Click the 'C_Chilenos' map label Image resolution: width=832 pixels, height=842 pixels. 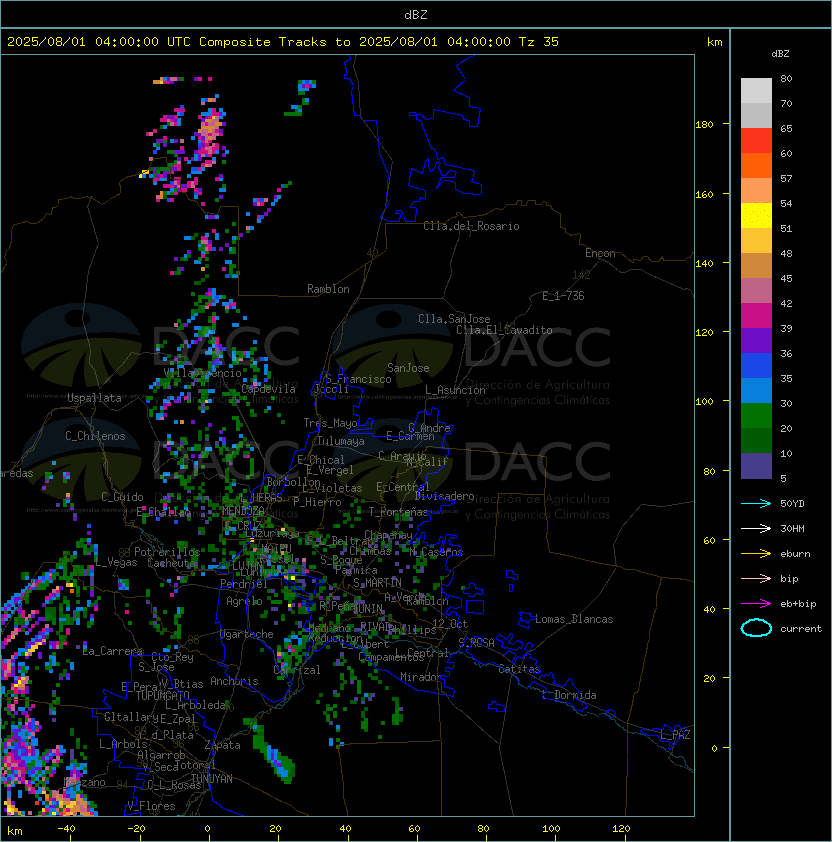click(95, 436)
